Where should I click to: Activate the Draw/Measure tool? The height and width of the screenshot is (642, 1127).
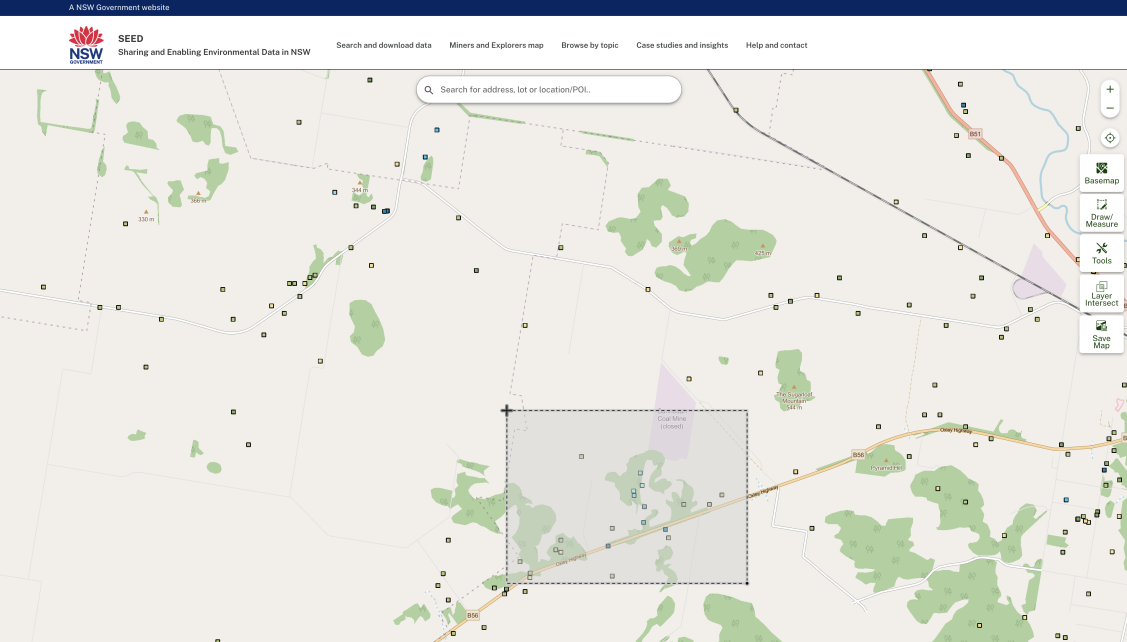coord(1101,213)
